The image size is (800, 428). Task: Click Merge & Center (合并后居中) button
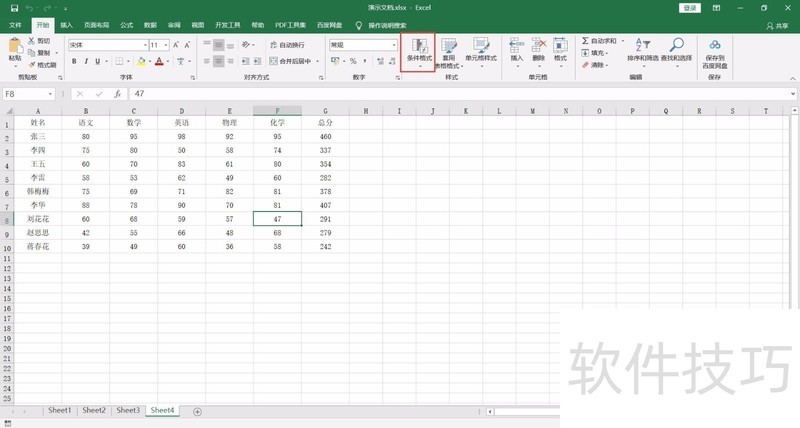[x=291, y=61]
